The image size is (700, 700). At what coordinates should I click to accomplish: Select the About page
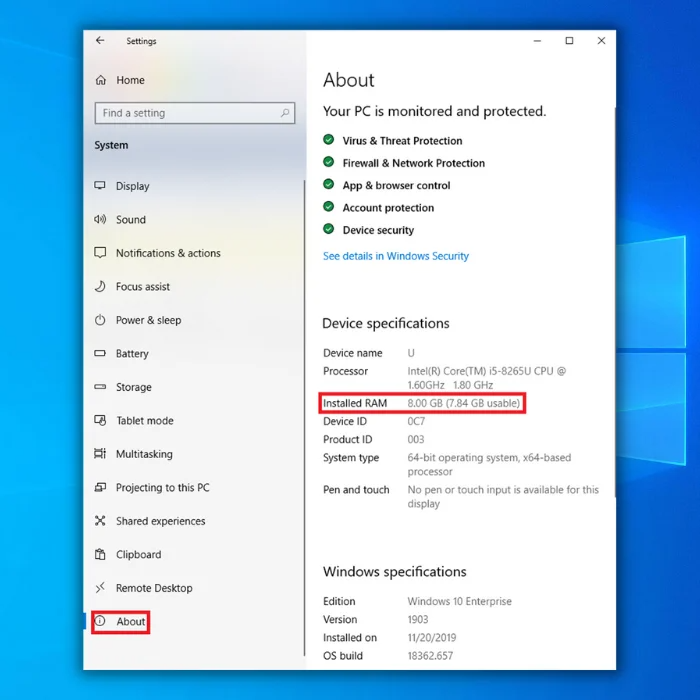(x=131, y=622)
